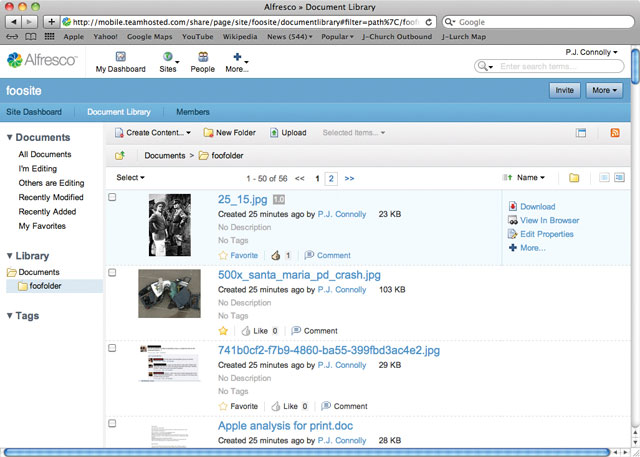Go up one folder level icon
Viewport: 640px width, 457px height.
point(120,155)
